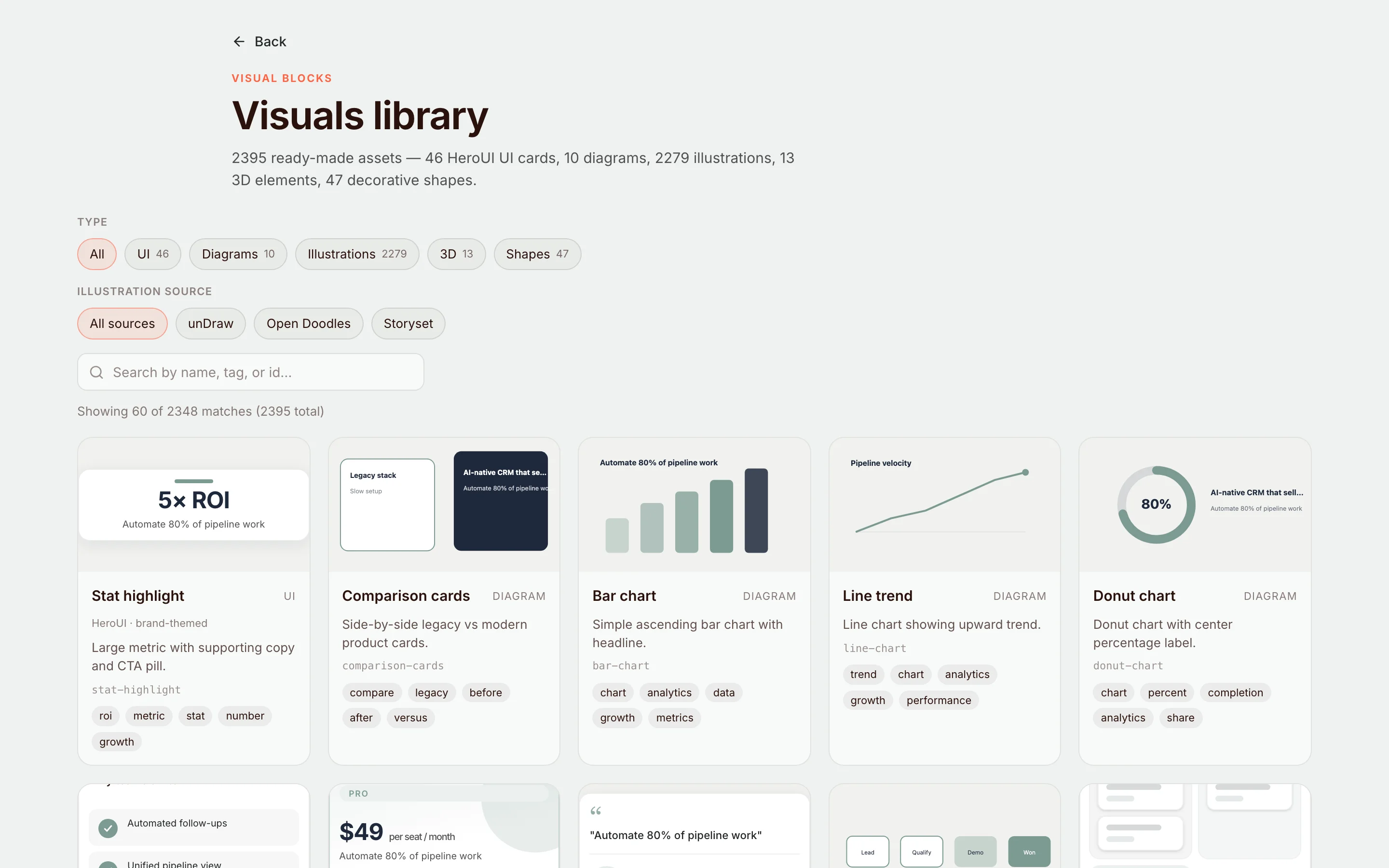Open the Stat highlight preview thumbnail
The width and height of the screenshot is (1389, 868).
click(194, 504)
